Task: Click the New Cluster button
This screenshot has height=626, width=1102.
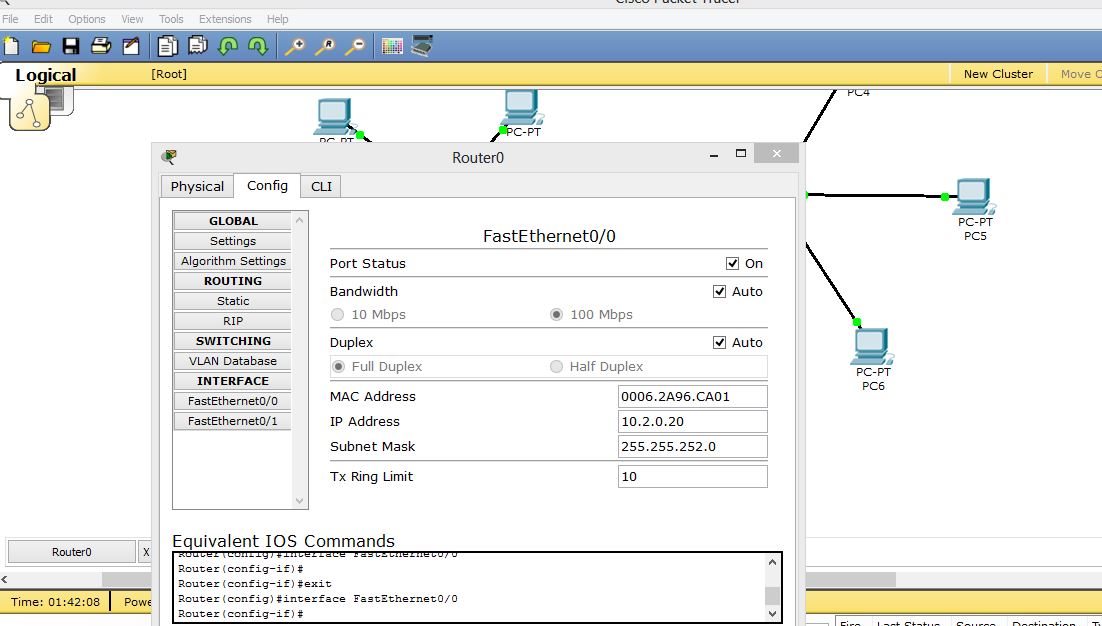Action: 998,74
